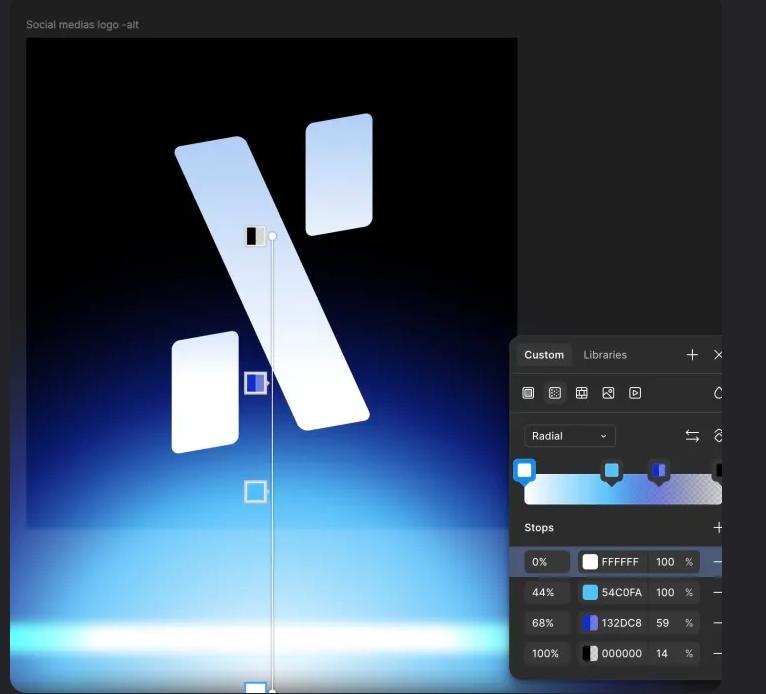Click the 132DC8 hex value field
Screen dimensions: 766x694
click(621, 623)
